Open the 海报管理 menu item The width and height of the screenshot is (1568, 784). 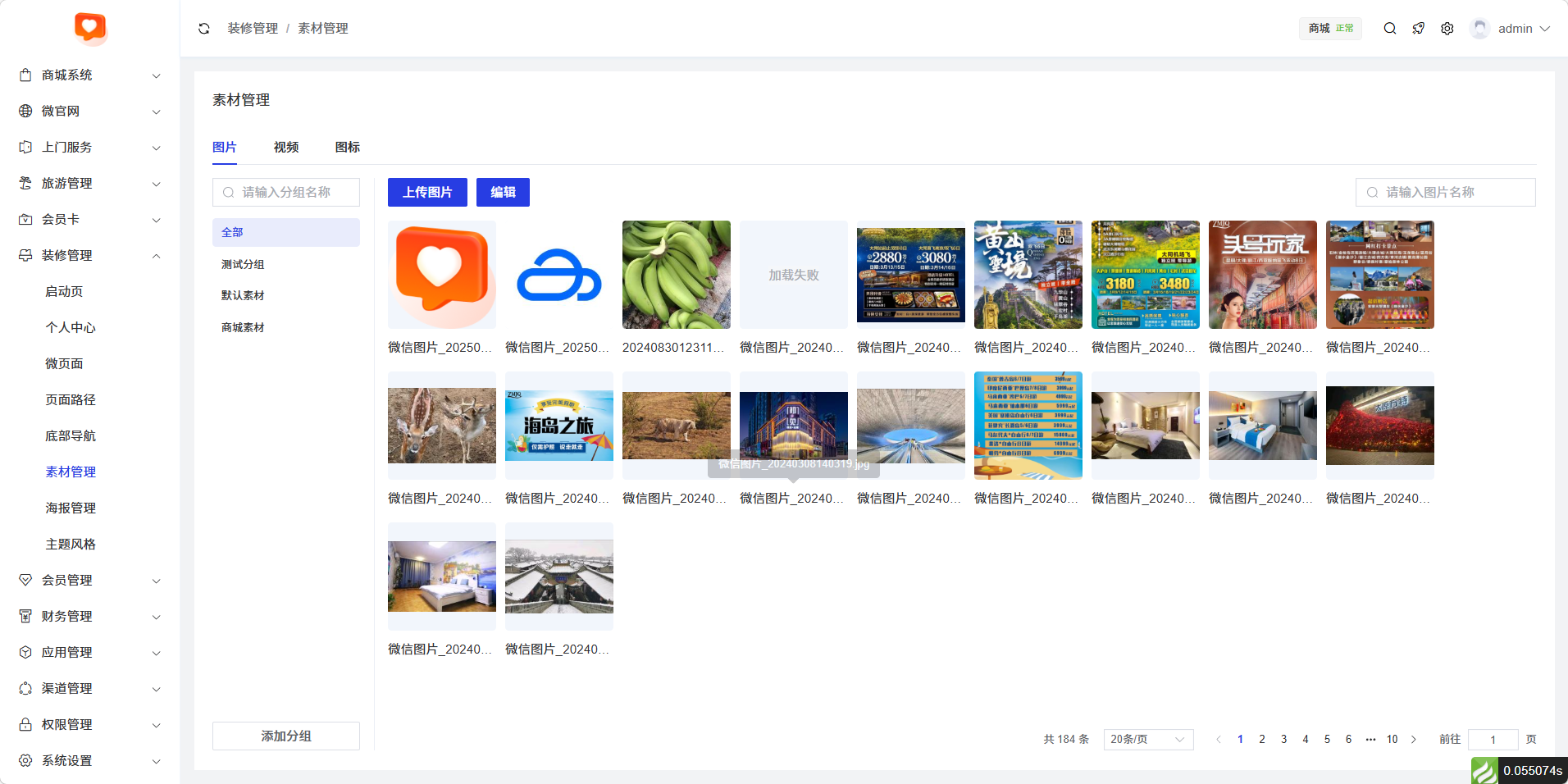point(71,508)
